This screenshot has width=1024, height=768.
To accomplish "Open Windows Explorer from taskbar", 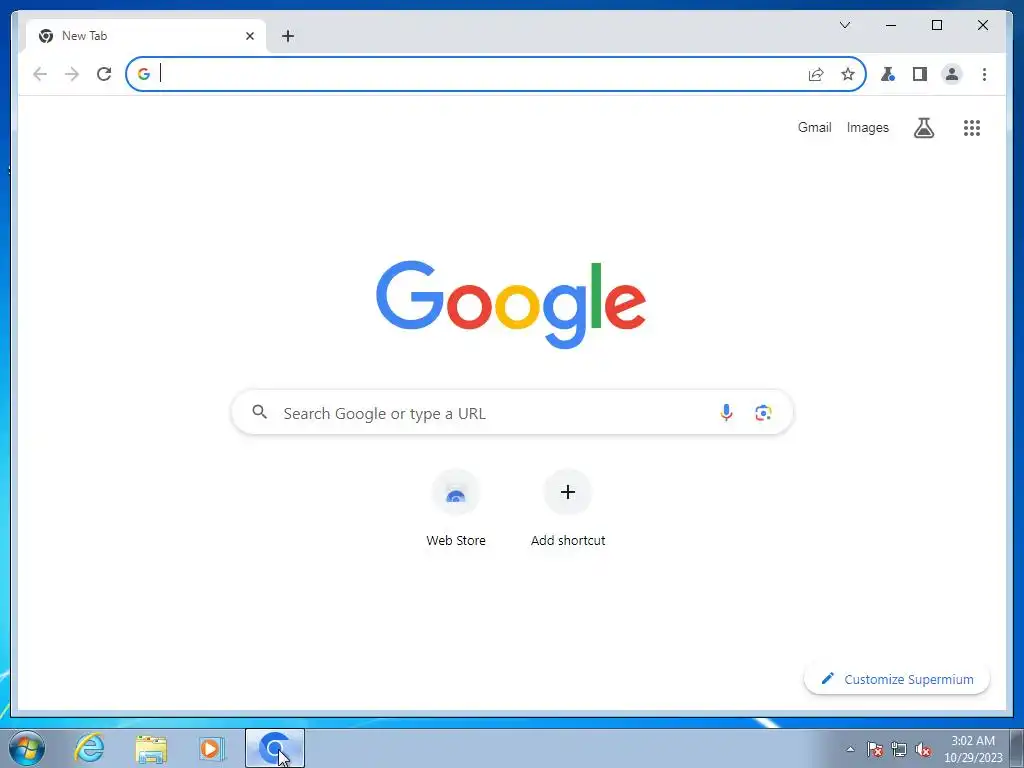I will (151, 748).
